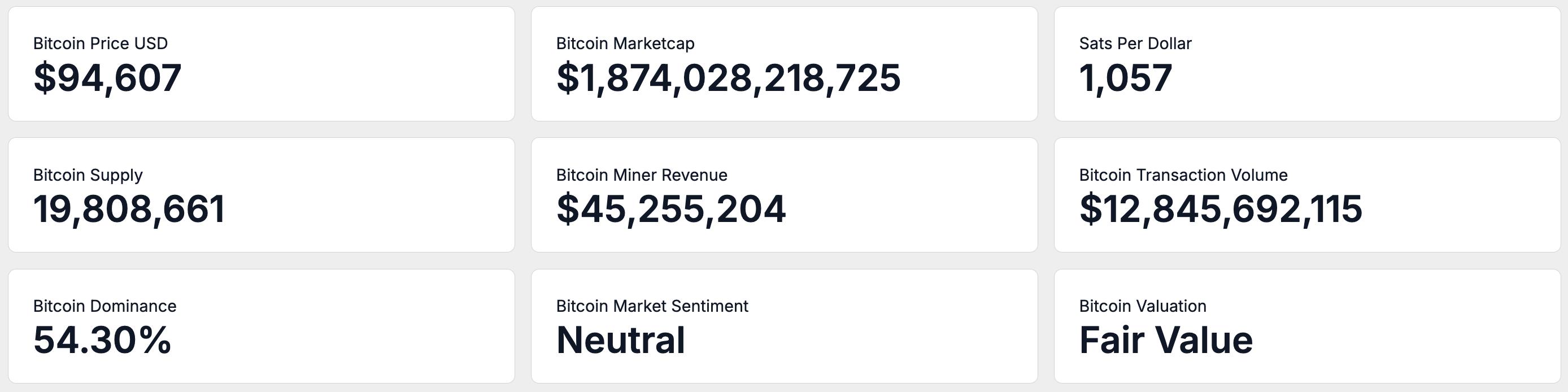Click the Bitcoin Dominance label
Image resolution: width=1568 pixels, height=392 pixels.
[104, 306]
